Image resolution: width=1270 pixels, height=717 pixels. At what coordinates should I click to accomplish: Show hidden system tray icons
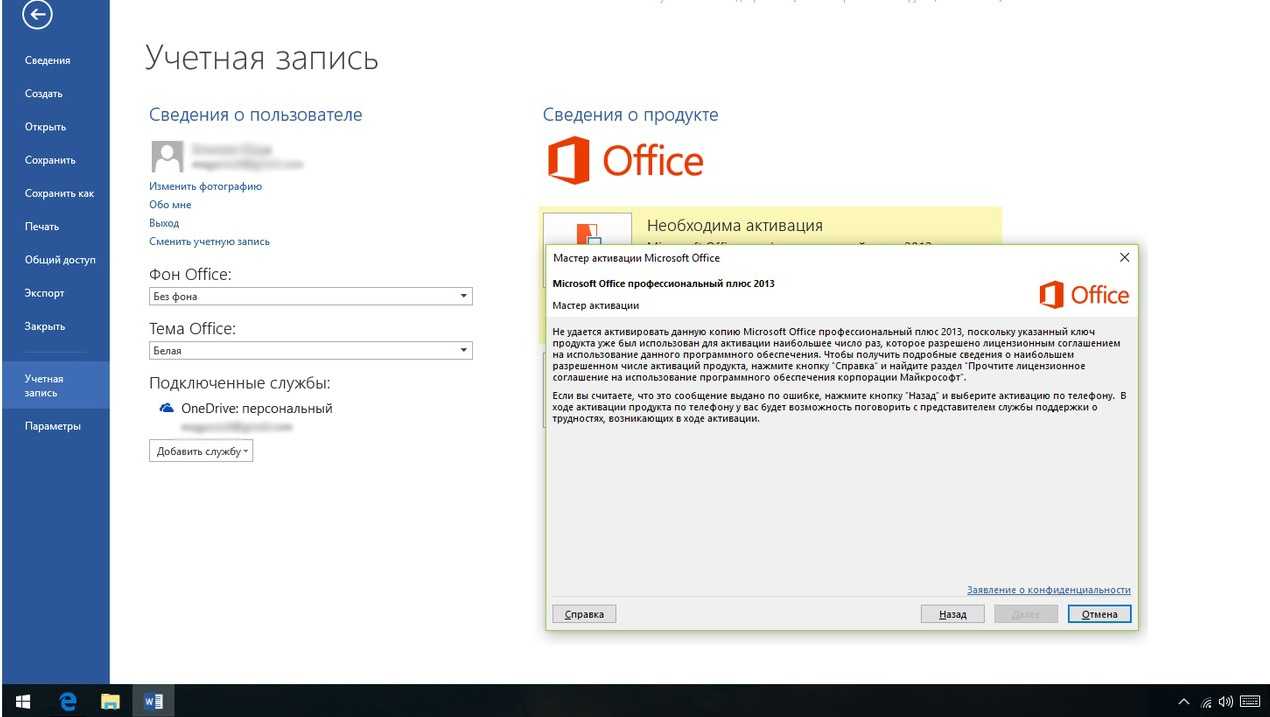pos(1184,702)
